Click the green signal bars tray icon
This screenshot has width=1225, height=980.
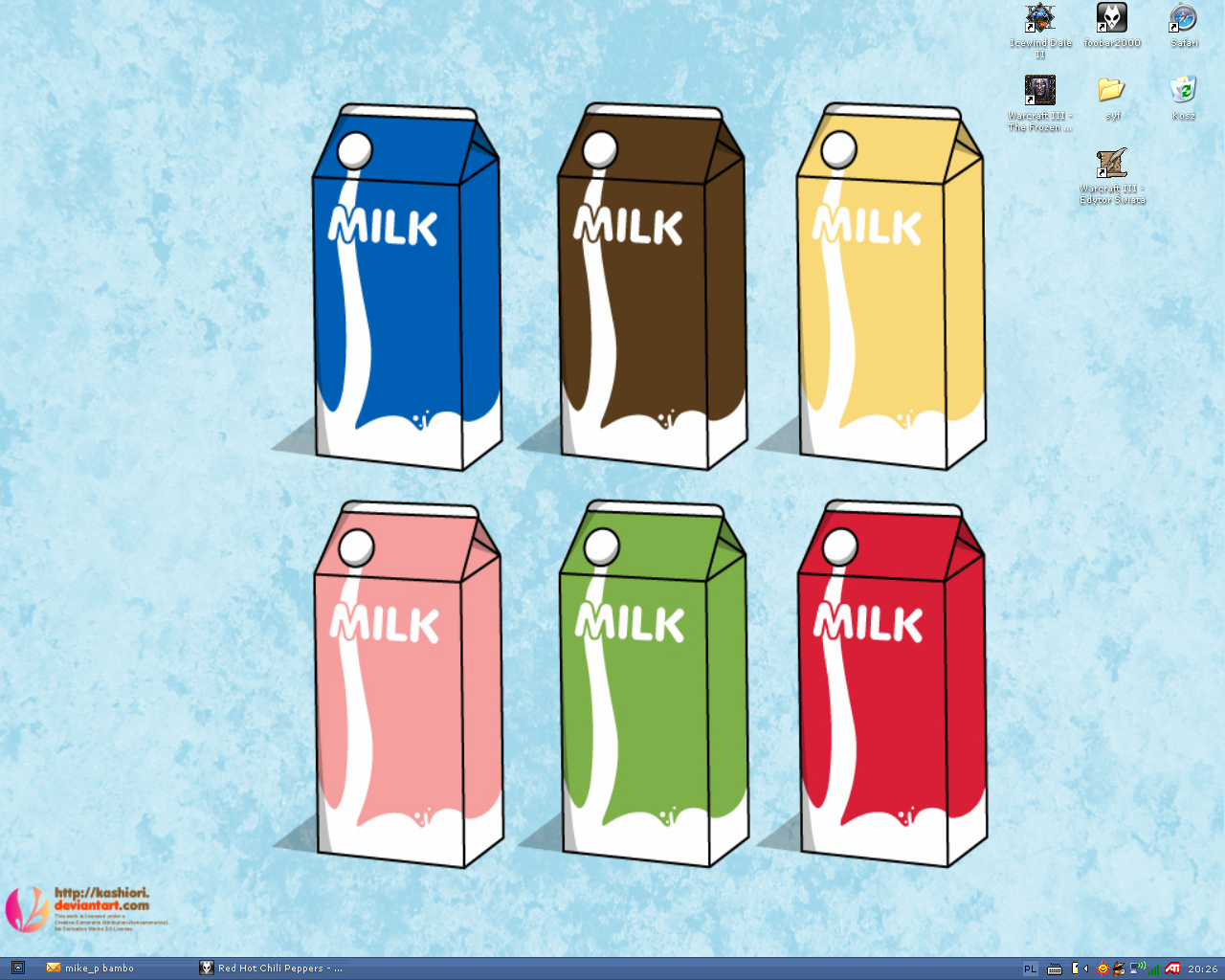pos(1153,969)
